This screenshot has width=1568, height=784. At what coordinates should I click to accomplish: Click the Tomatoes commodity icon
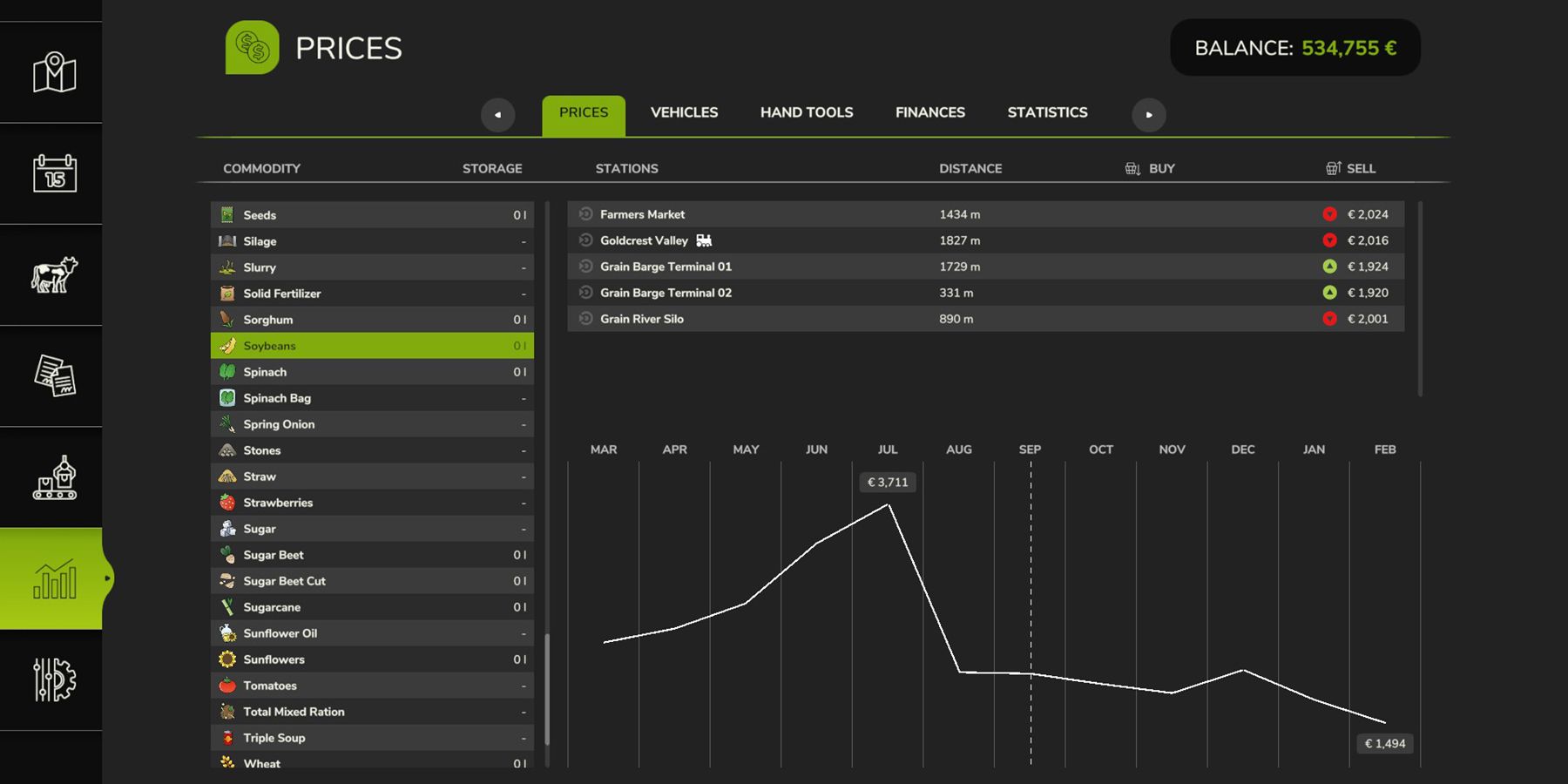pyautogui.click(x=227, y=686)
